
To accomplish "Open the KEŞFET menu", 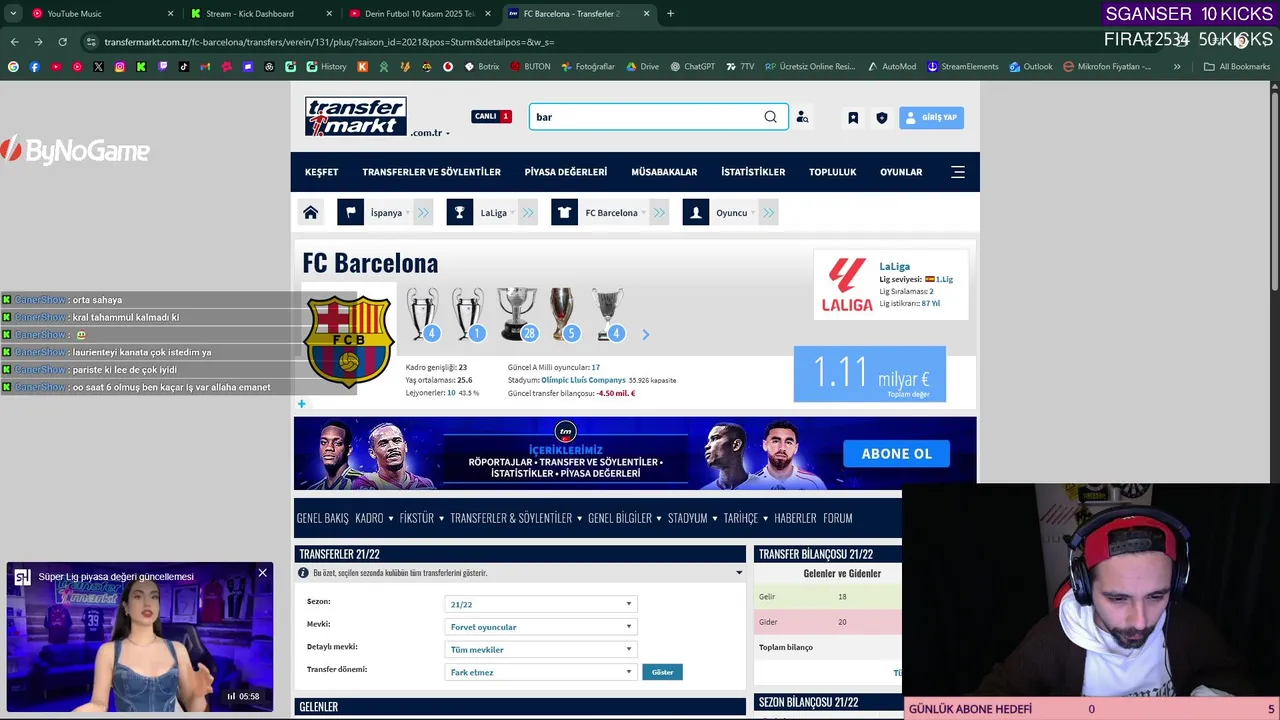I will (321, 172).
